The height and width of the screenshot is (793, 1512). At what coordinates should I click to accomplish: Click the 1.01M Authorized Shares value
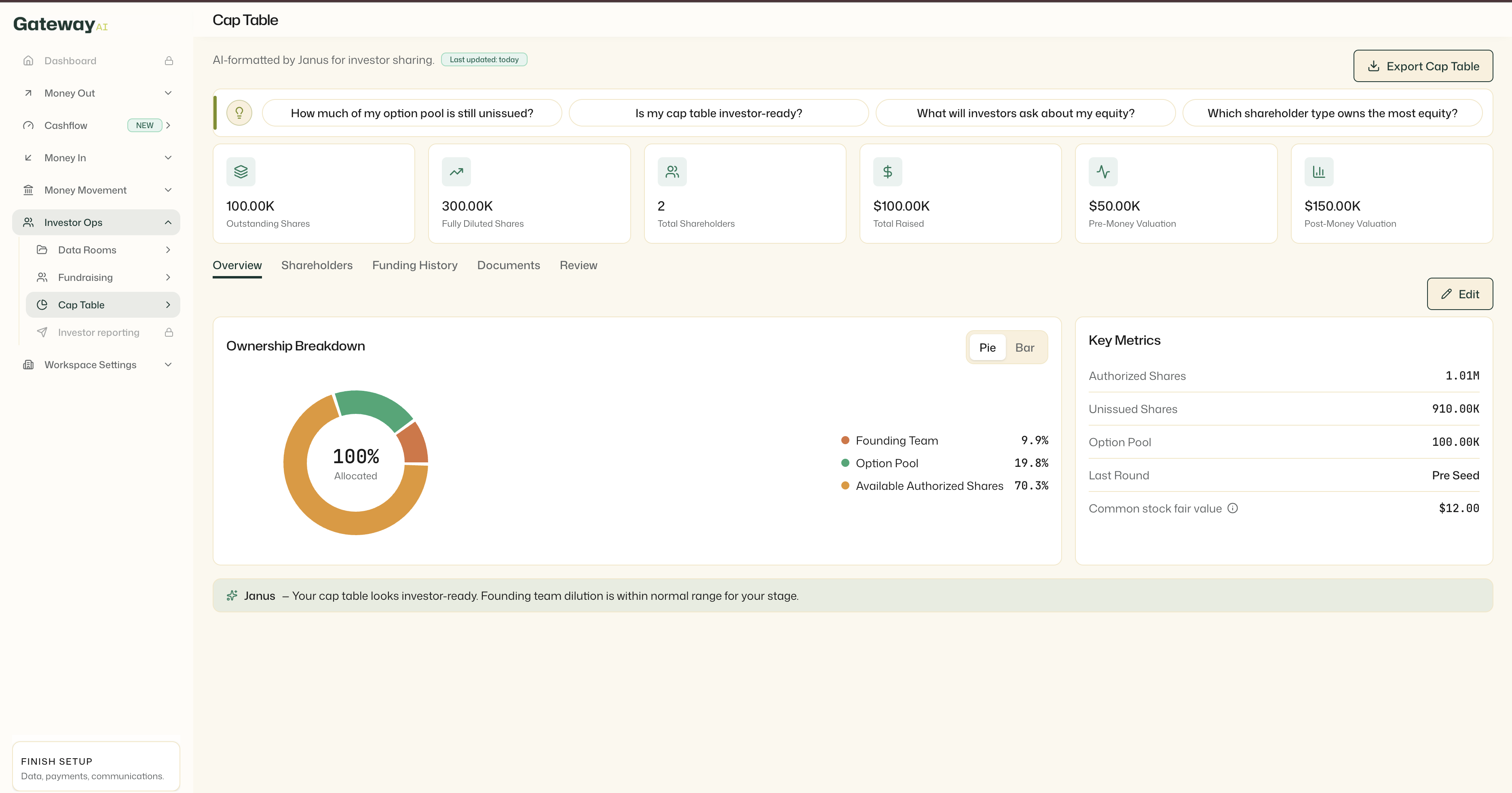pos(1462,375)
